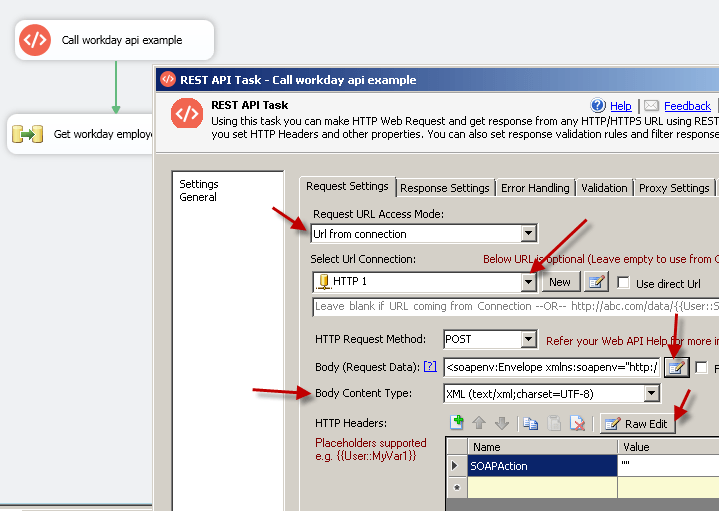Select the Get workday employee data flow icon
This screenshot has width=719, height=511.
28,134
